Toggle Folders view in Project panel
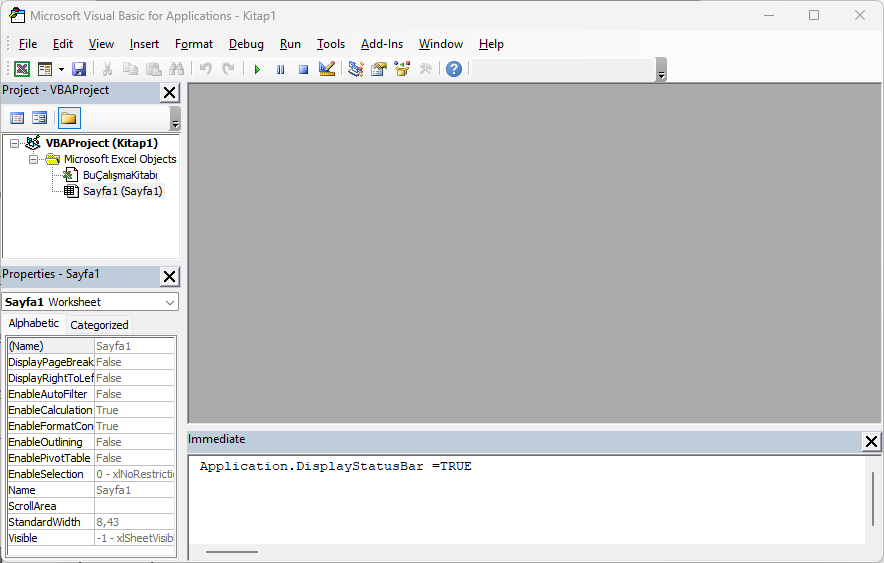The height and width of the screenshot is (563, 884). pos(69,118)
